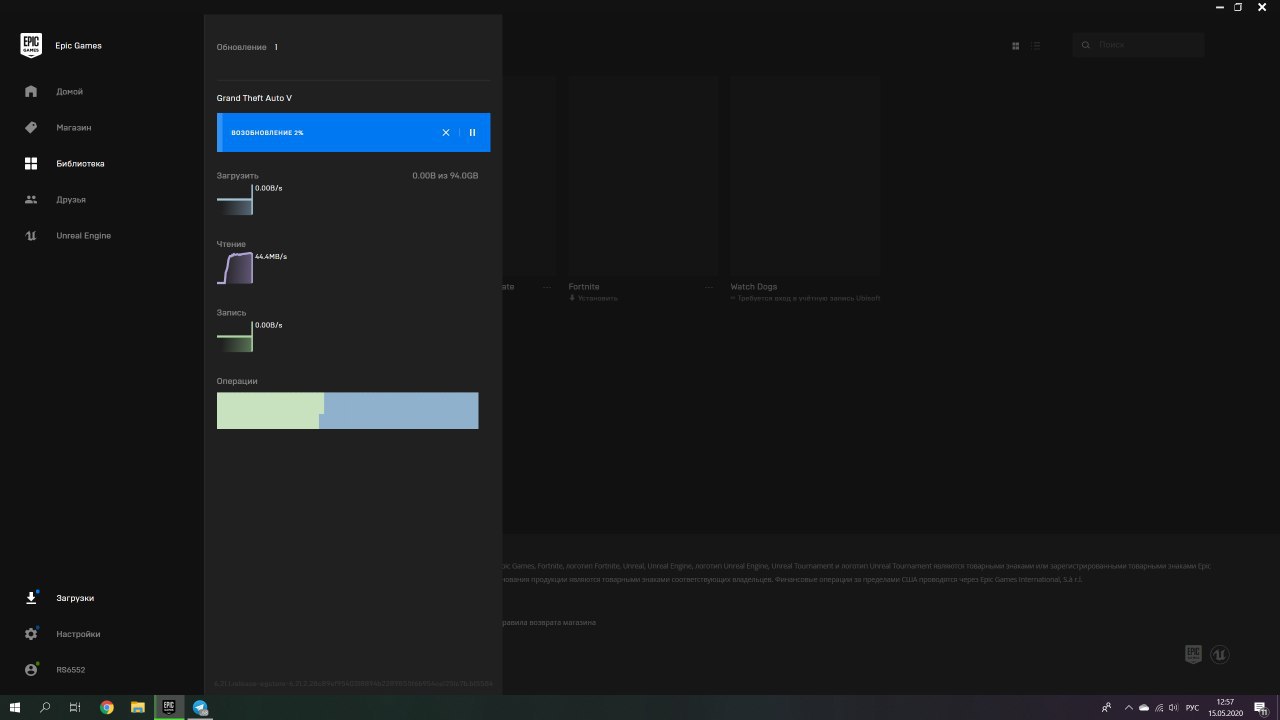Click the Unreal Engine logo in the footer
The image size is (1280, 720).
(x=1219, y=654)
